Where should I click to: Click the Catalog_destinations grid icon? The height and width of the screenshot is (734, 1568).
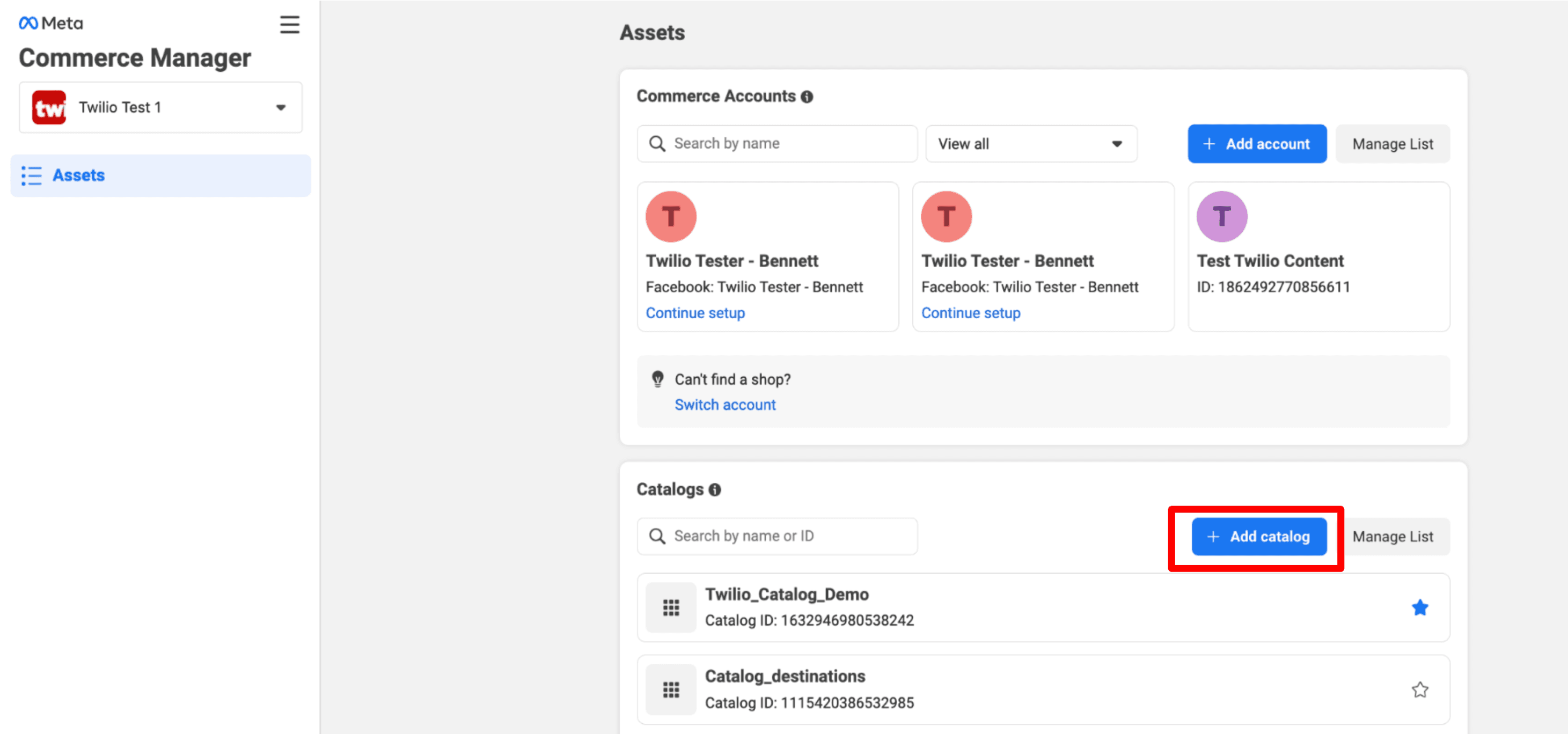(670, 689)
